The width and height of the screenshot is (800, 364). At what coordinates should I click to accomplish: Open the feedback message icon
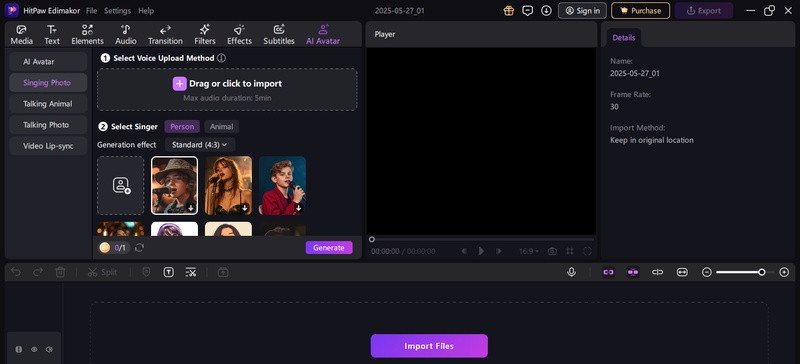coord(528,10)
